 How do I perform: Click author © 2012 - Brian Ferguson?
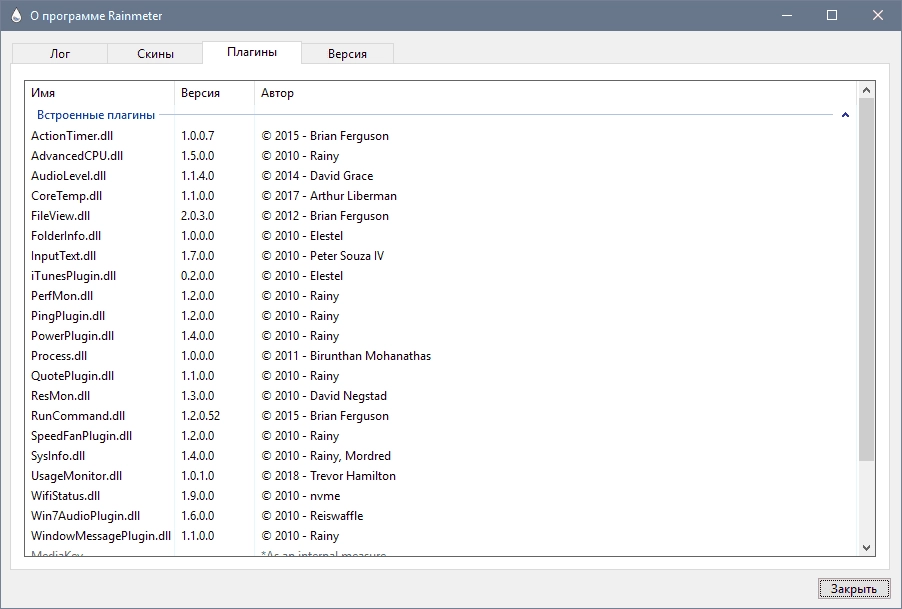(x=325, y=216)
